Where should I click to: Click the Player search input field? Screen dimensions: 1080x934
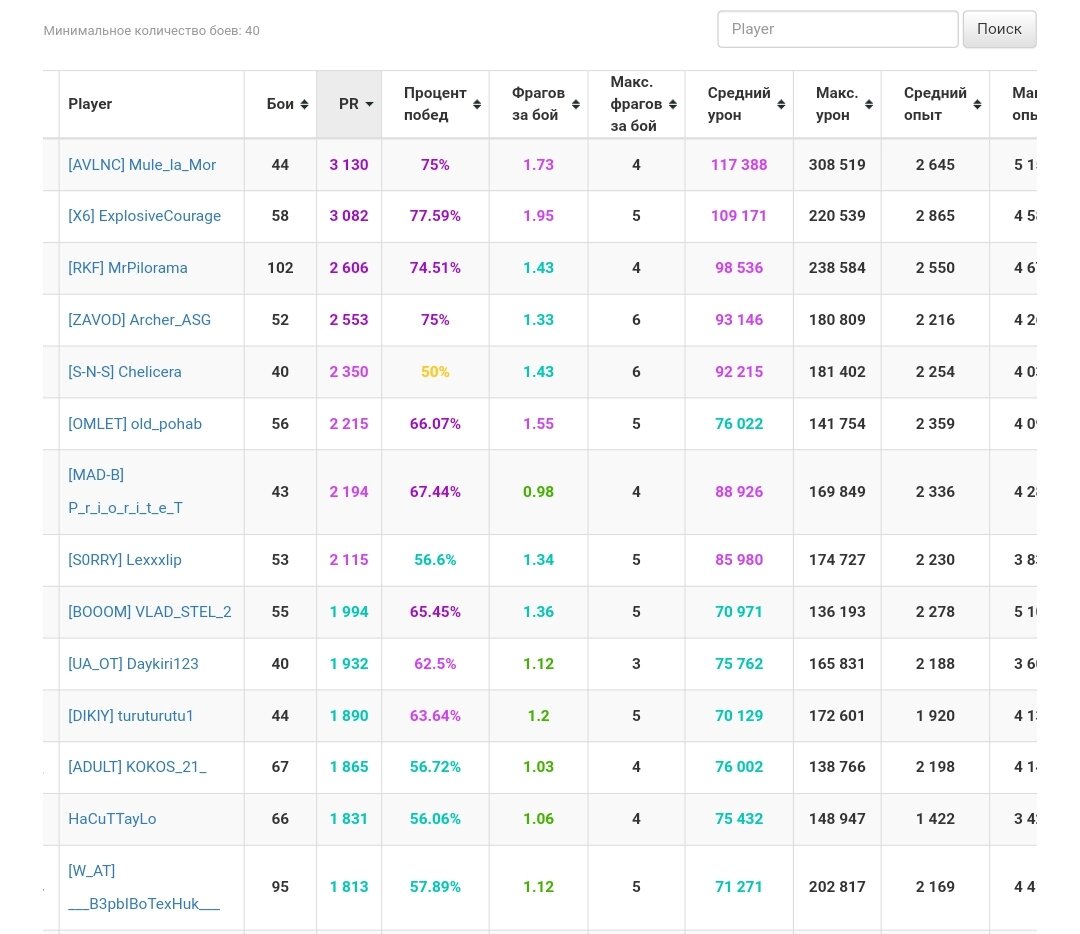click(838, 29)
